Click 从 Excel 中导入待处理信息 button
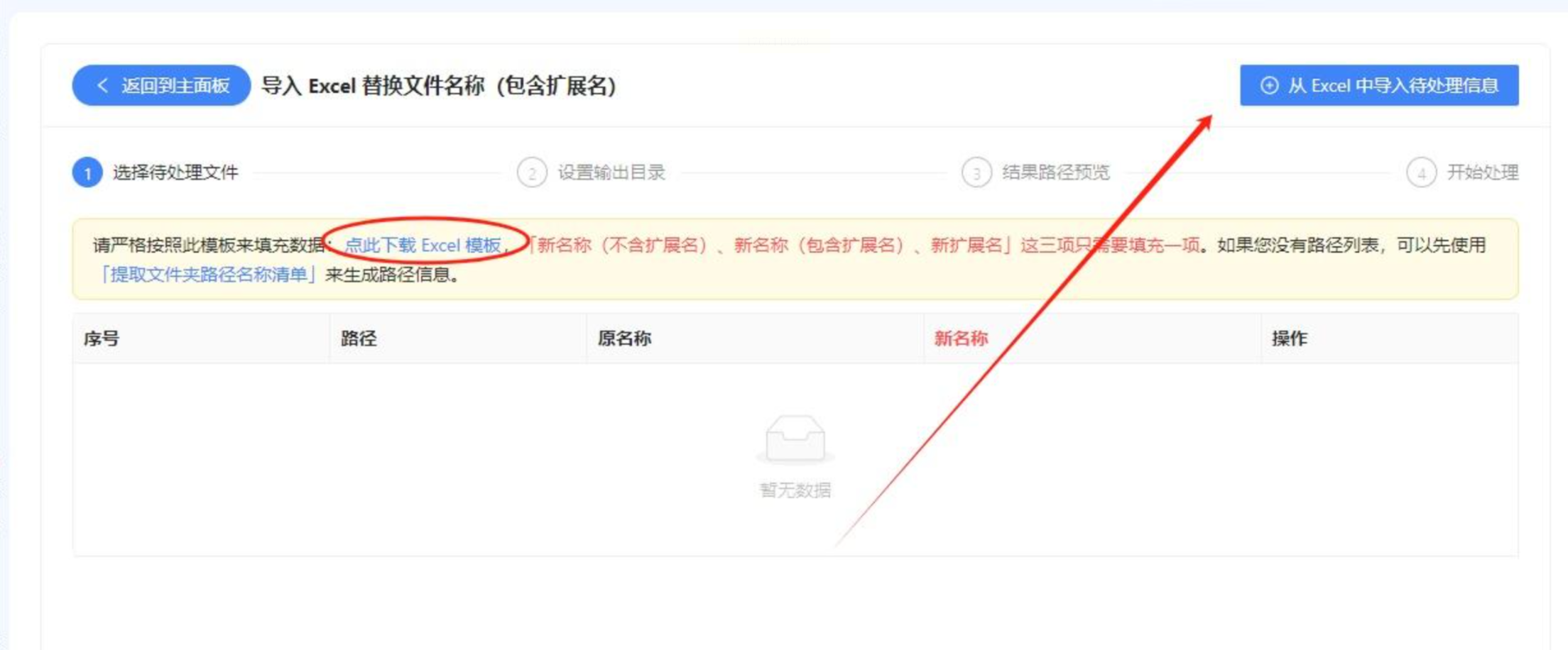The height and width of the screenshot is (650, 1568). click(1379, 86)
